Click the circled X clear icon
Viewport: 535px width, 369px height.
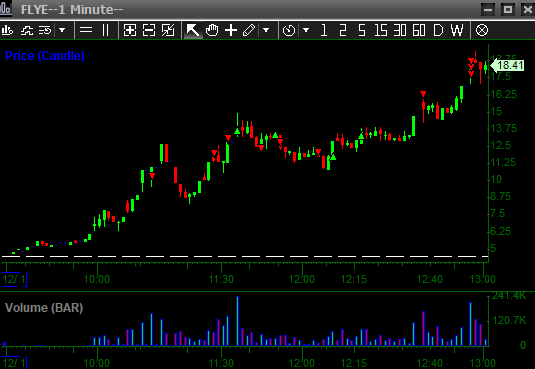coord(482,30)
